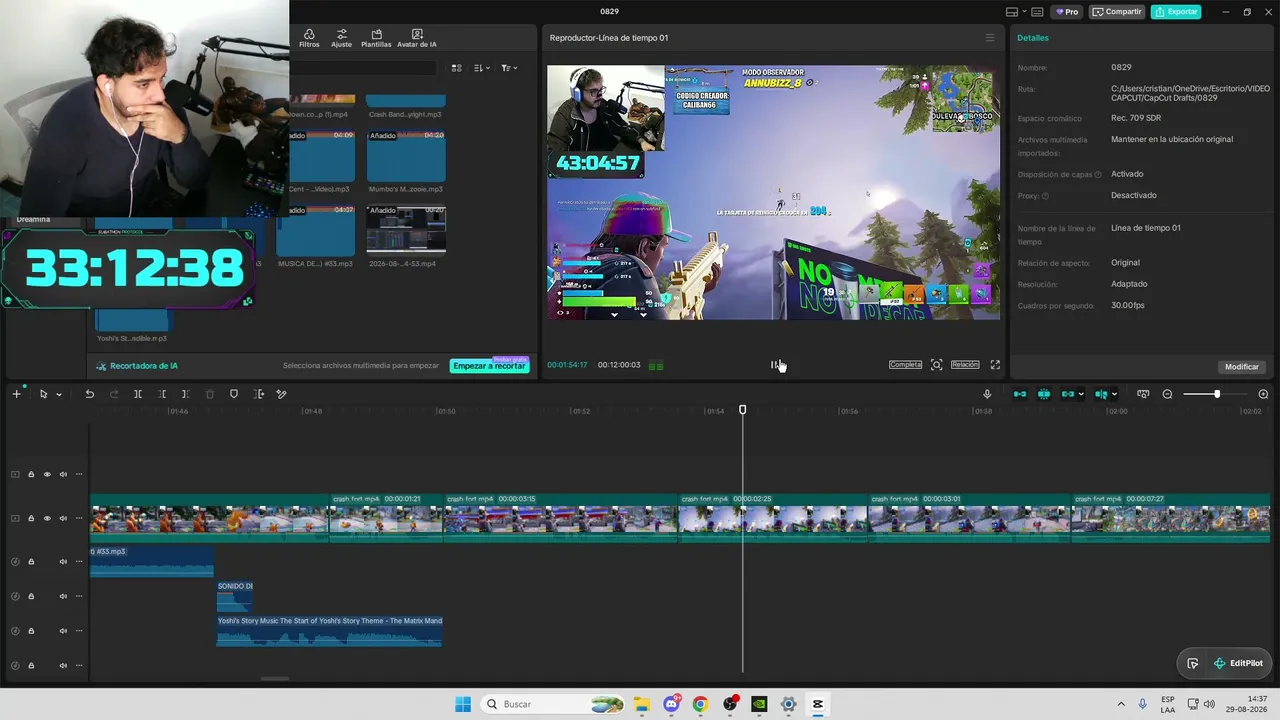Open the media sort order dropdown
Screen dimensions: 1280x720
[x=481, y=68]
